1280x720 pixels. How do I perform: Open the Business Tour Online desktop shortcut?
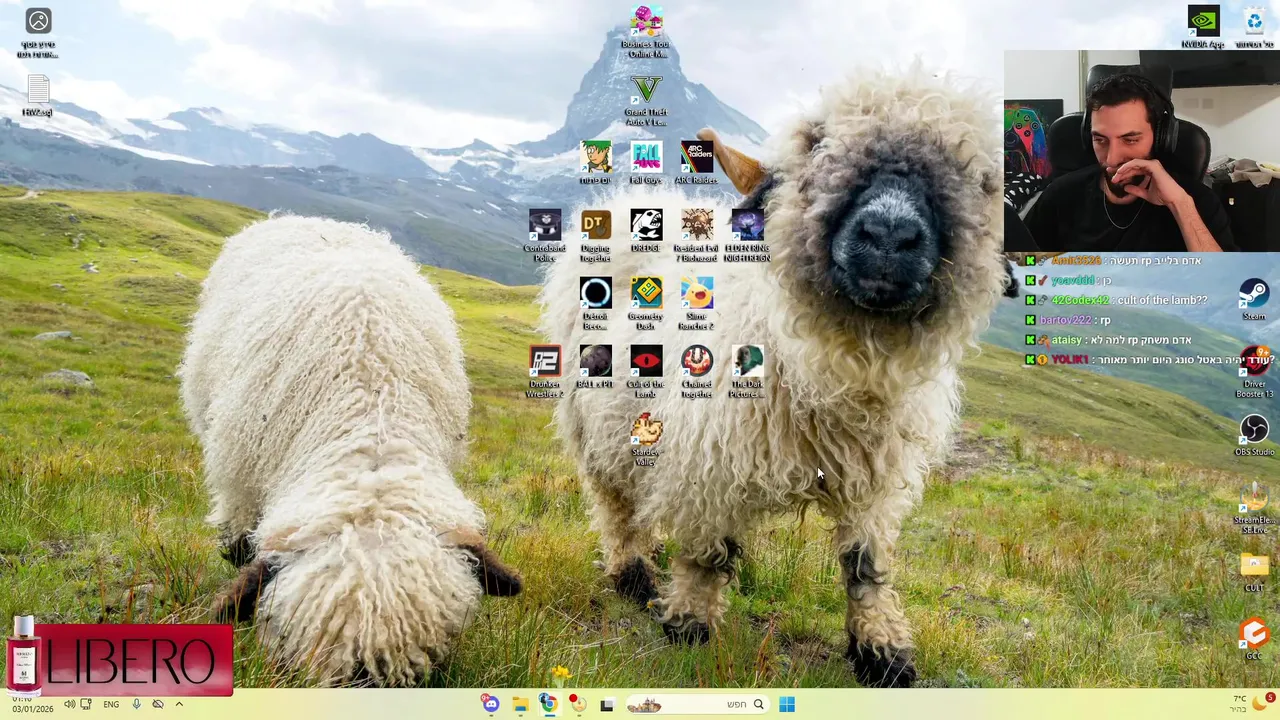click(x=645, y=31)
